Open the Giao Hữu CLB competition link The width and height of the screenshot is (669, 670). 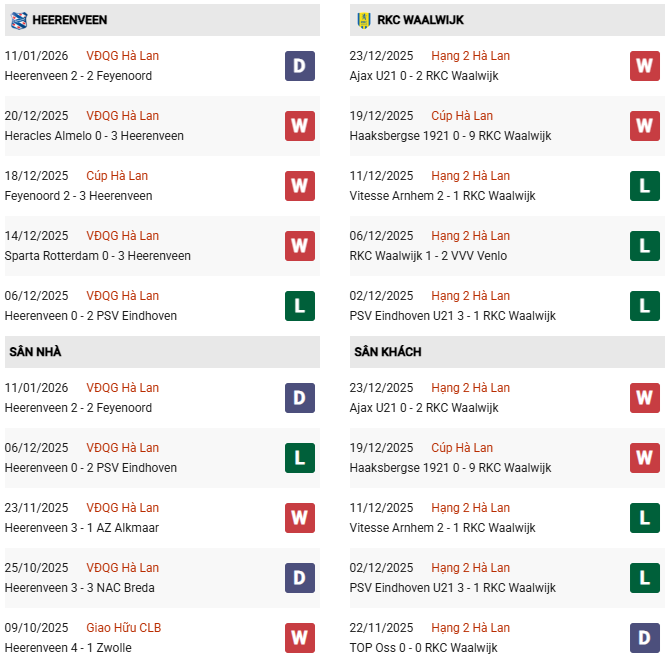point(124,628)
